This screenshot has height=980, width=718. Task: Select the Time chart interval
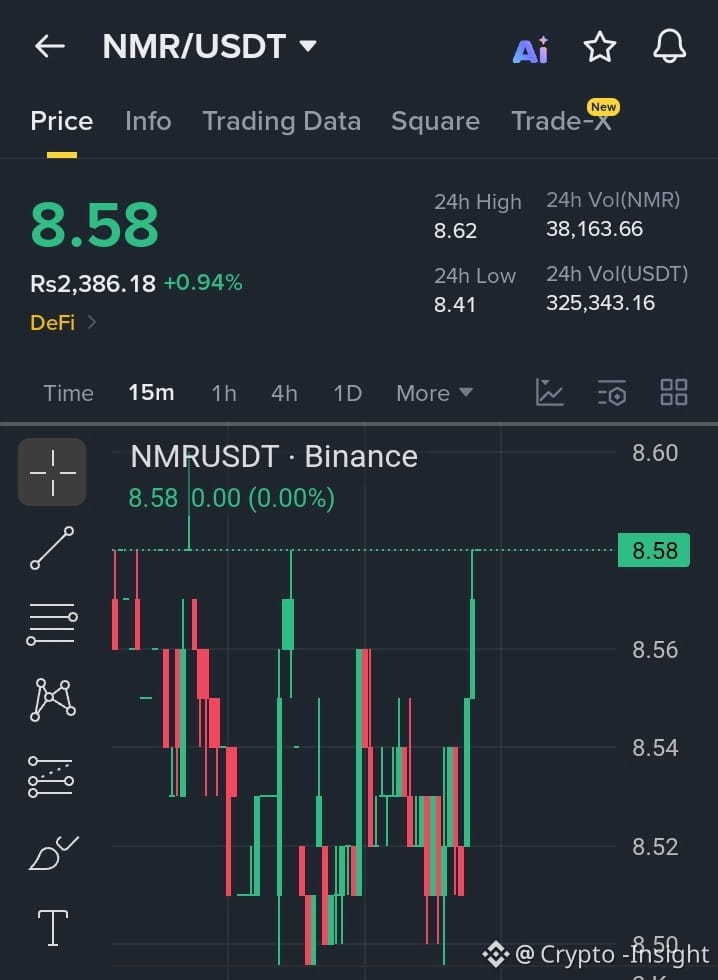69,393
